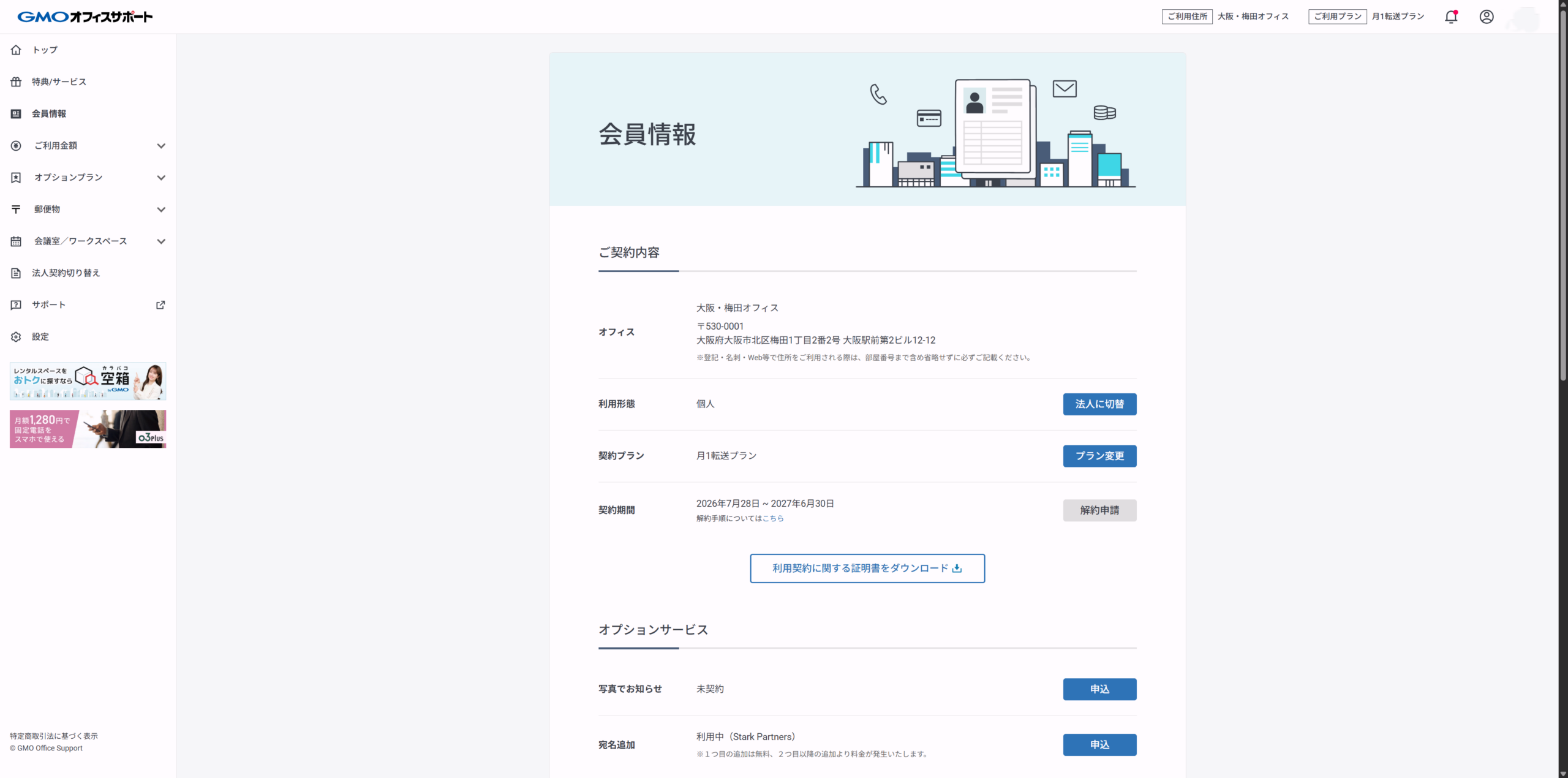Open the 空箱 rental space banner

pyautogui.click(x=88, y=380)
